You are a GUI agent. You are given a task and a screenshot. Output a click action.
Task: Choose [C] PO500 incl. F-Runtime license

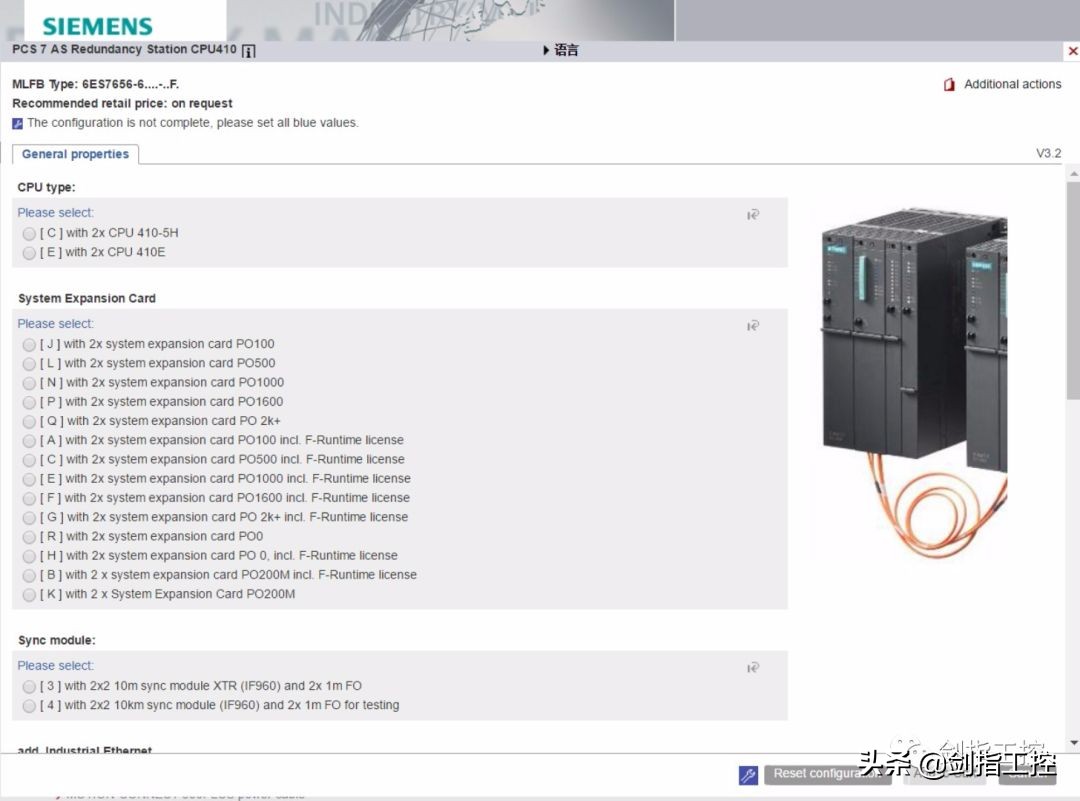click(29, 460)
